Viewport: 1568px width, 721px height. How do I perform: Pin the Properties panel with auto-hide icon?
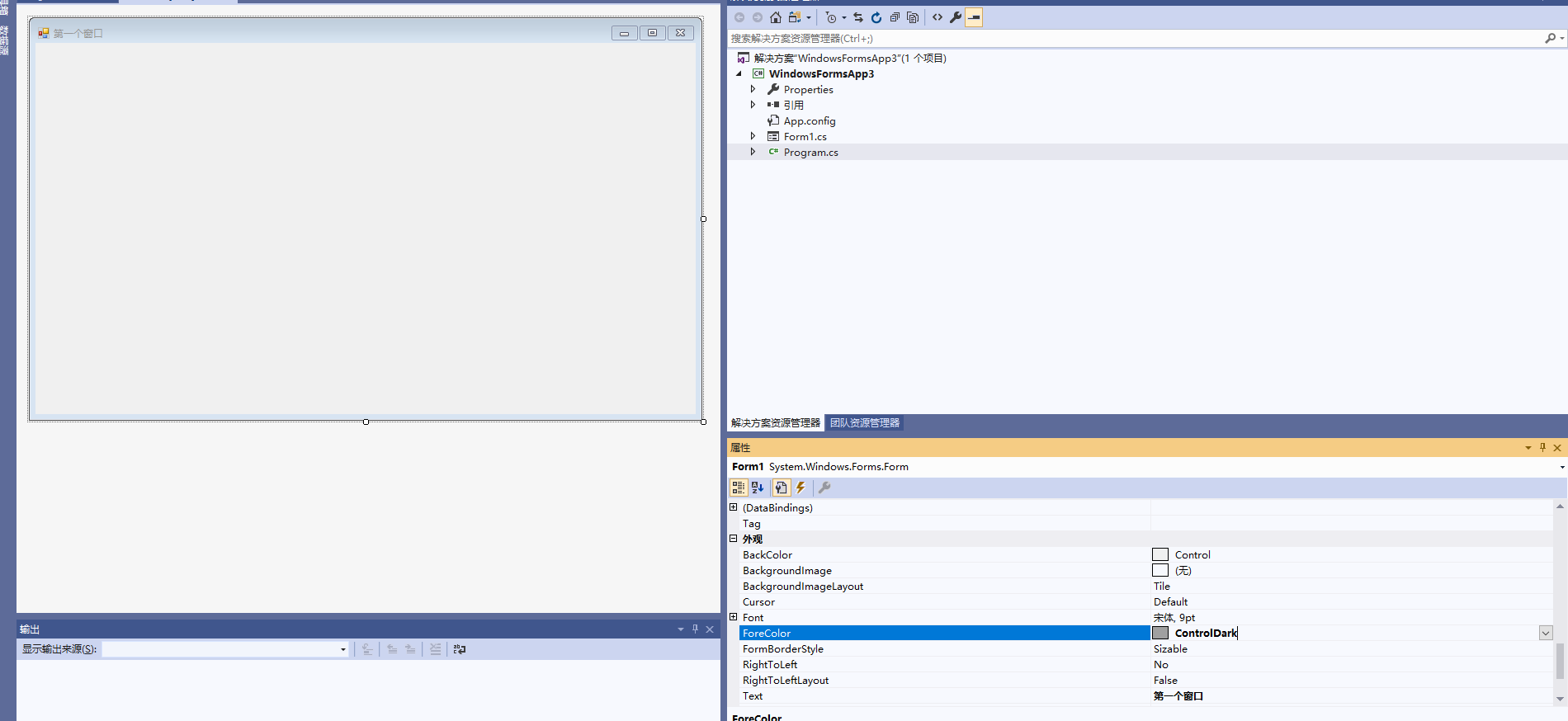point(1542,447)
